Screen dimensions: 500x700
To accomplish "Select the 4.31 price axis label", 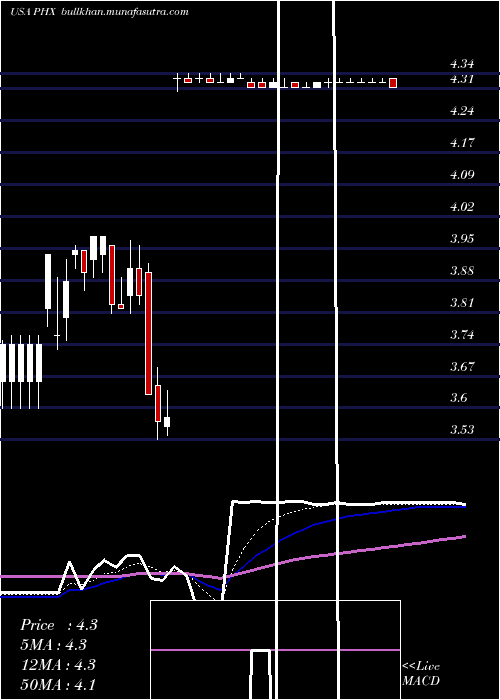I will tap(462, 79).
